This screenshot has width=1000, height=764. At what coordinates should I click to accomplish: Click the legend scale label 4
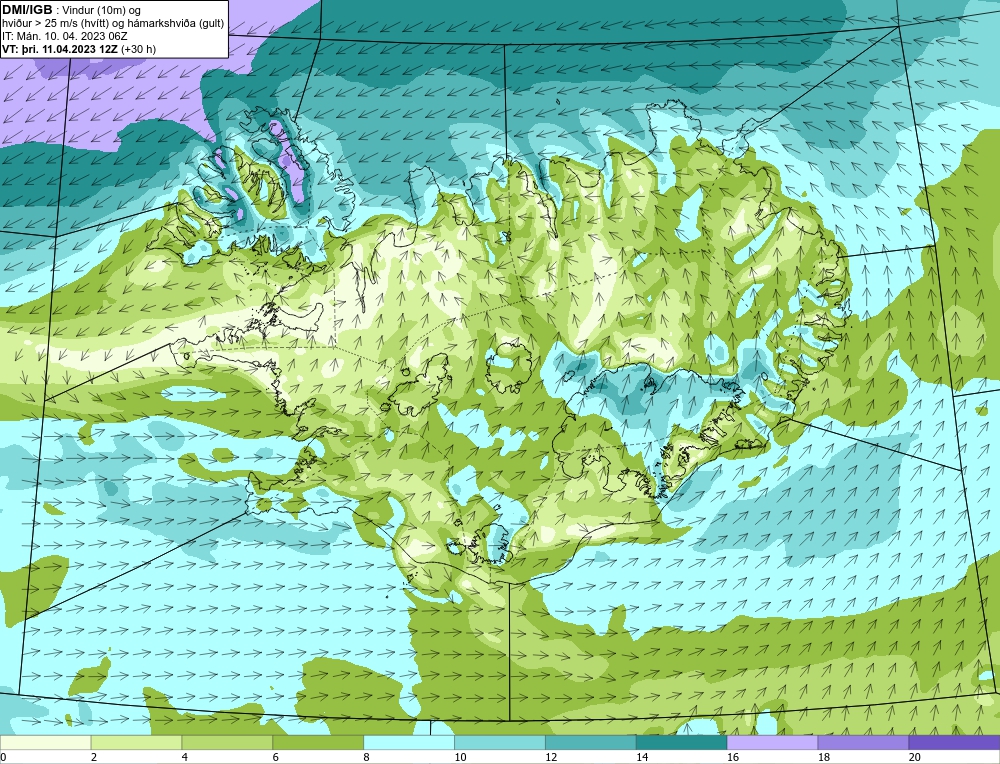185,757
